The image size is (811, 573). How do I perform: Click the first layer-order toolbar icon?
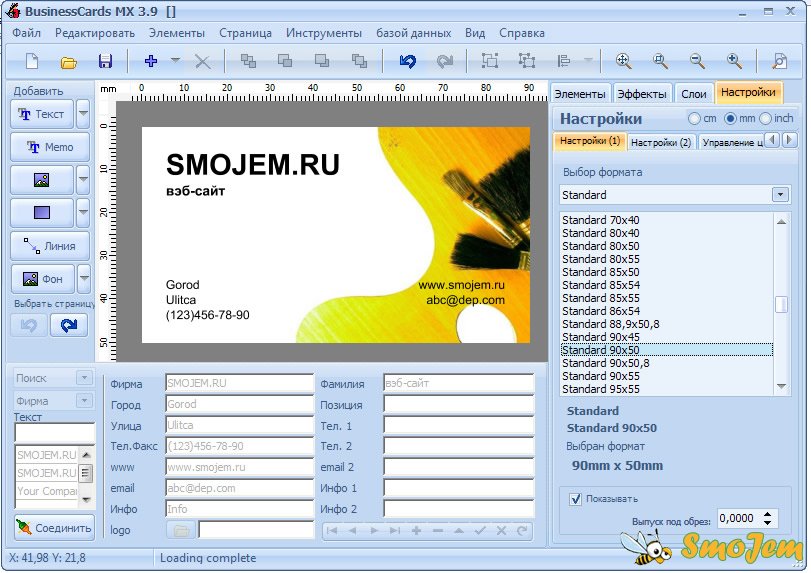coord(248,61)
